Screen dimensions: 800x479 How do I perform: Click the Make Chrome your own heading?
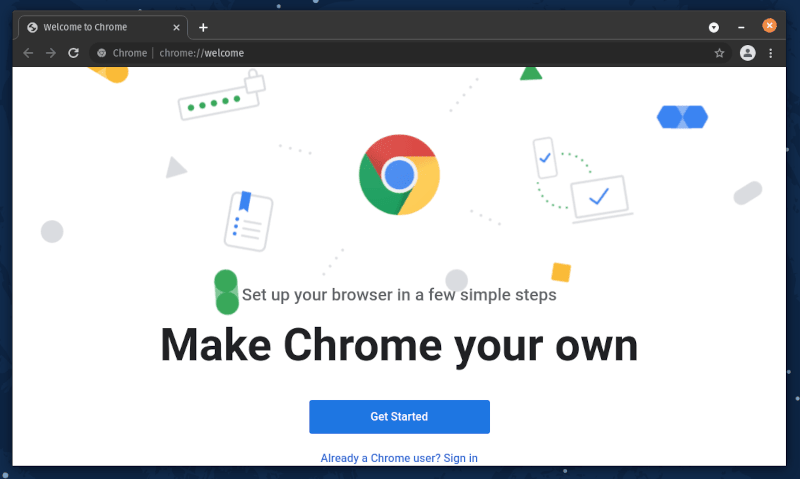tap(399, 345)
